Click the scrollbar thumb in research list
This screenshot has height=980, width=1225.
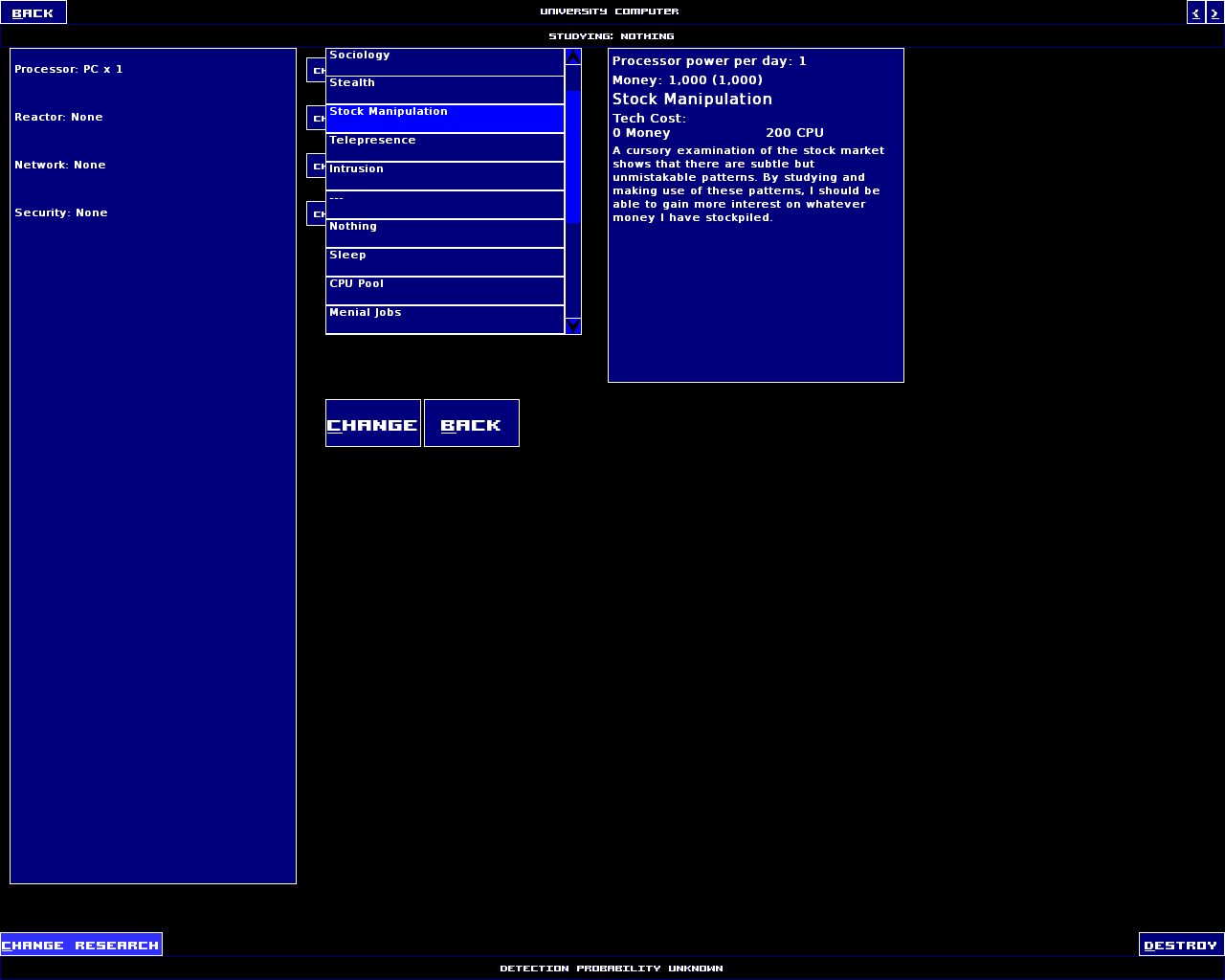point(573,157)
